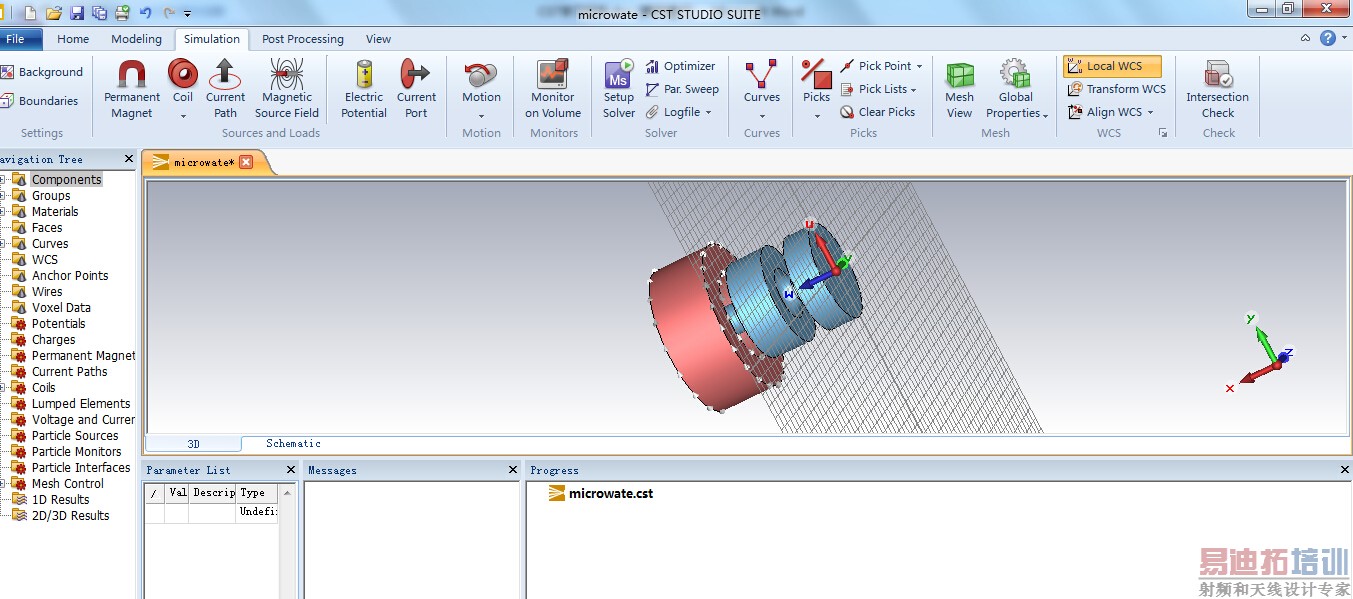Open Boundaries settings
Screen dimensions: 1353x599
(40, 101)
